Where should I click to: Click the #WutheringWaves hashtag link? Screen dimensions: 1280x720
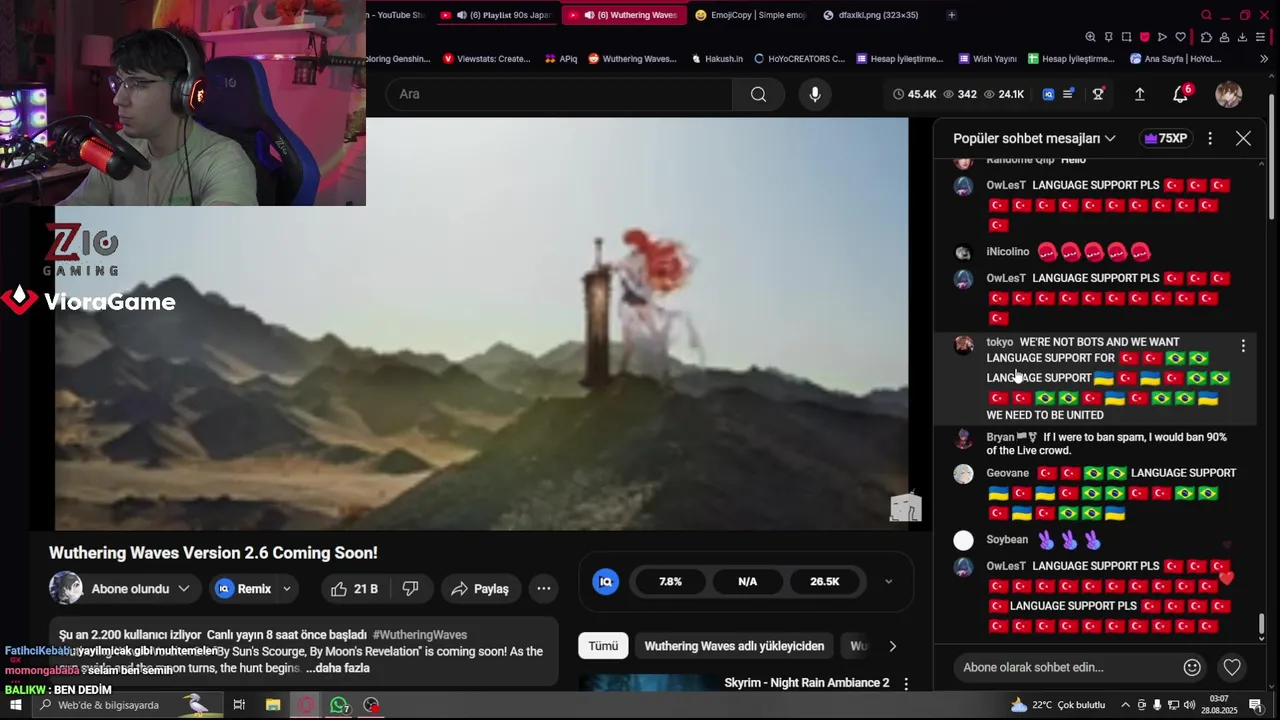[x=419, y=635]
